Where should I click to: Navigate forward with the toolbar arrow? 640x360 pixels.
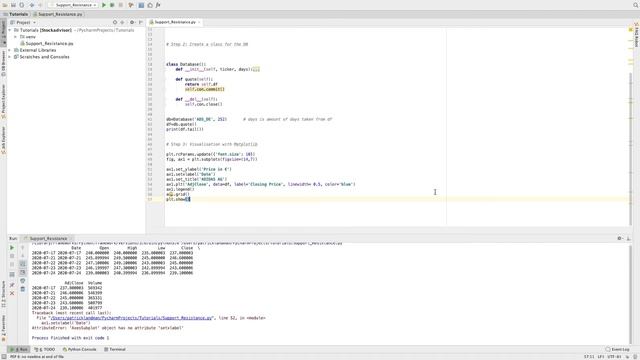click(x=40, y=5)
